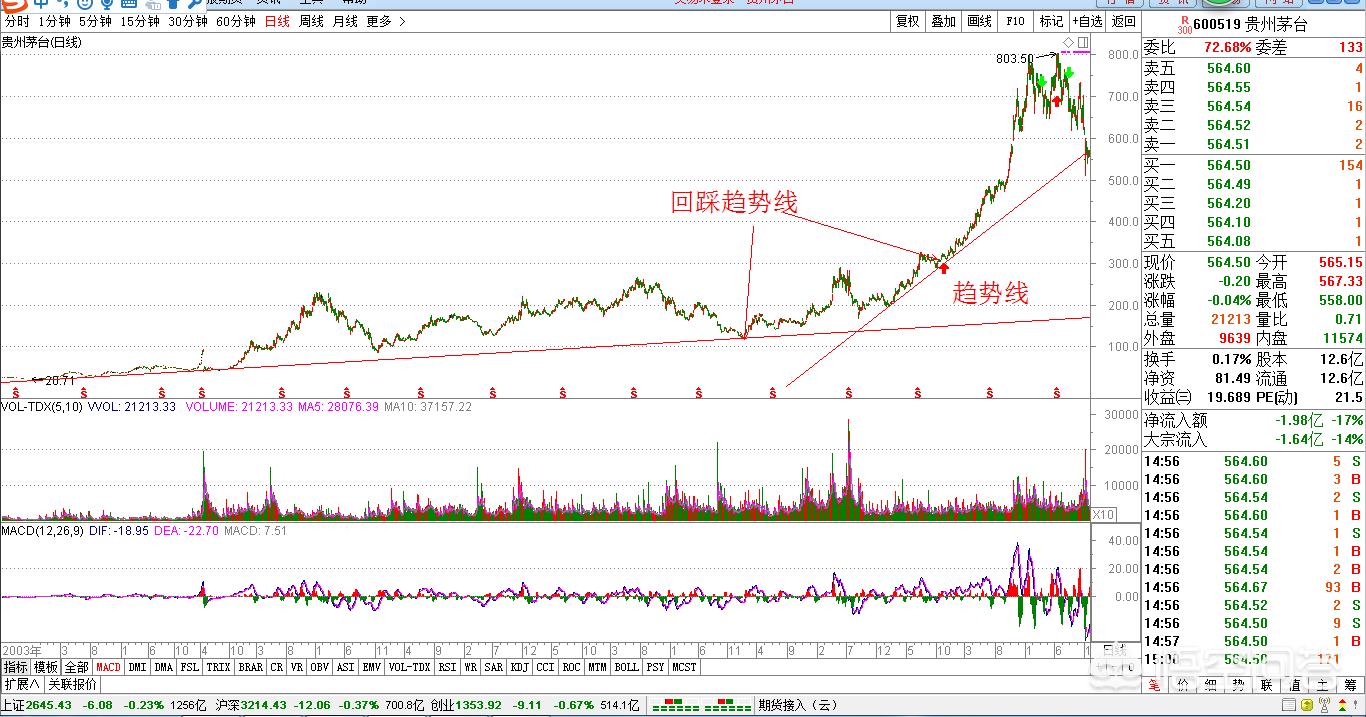
Task: Select the WR indicator tab
Action: tap(471, 667)
